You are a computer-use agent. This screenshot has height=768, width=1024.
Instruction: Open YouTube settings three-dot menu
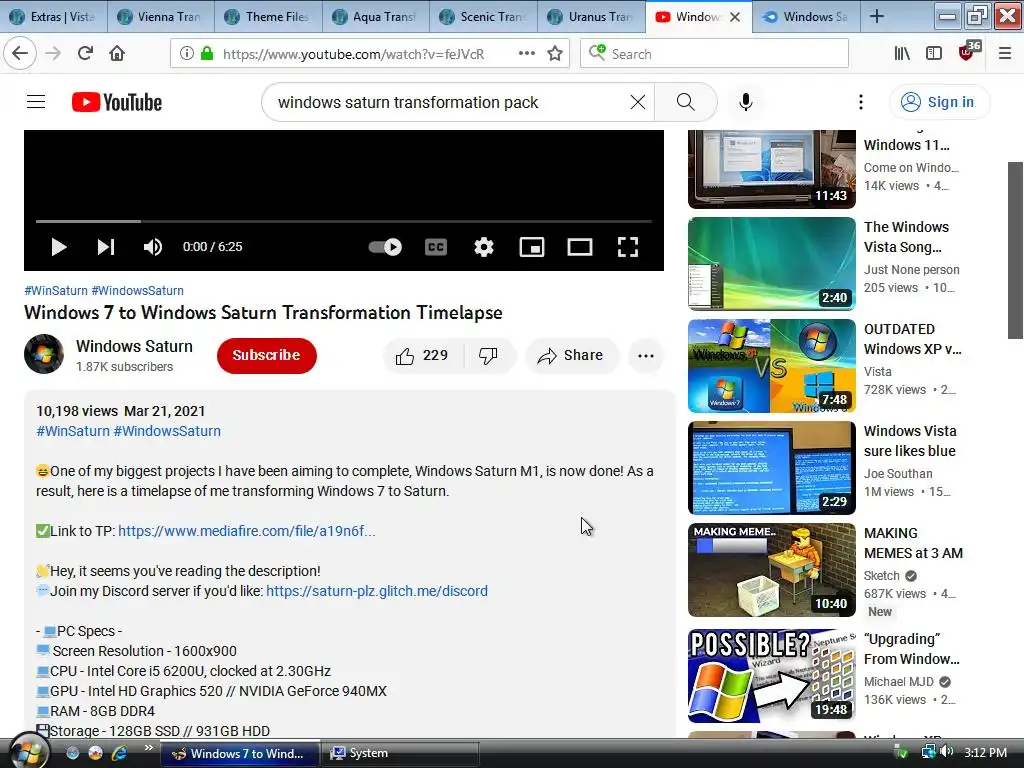point(861,102)
